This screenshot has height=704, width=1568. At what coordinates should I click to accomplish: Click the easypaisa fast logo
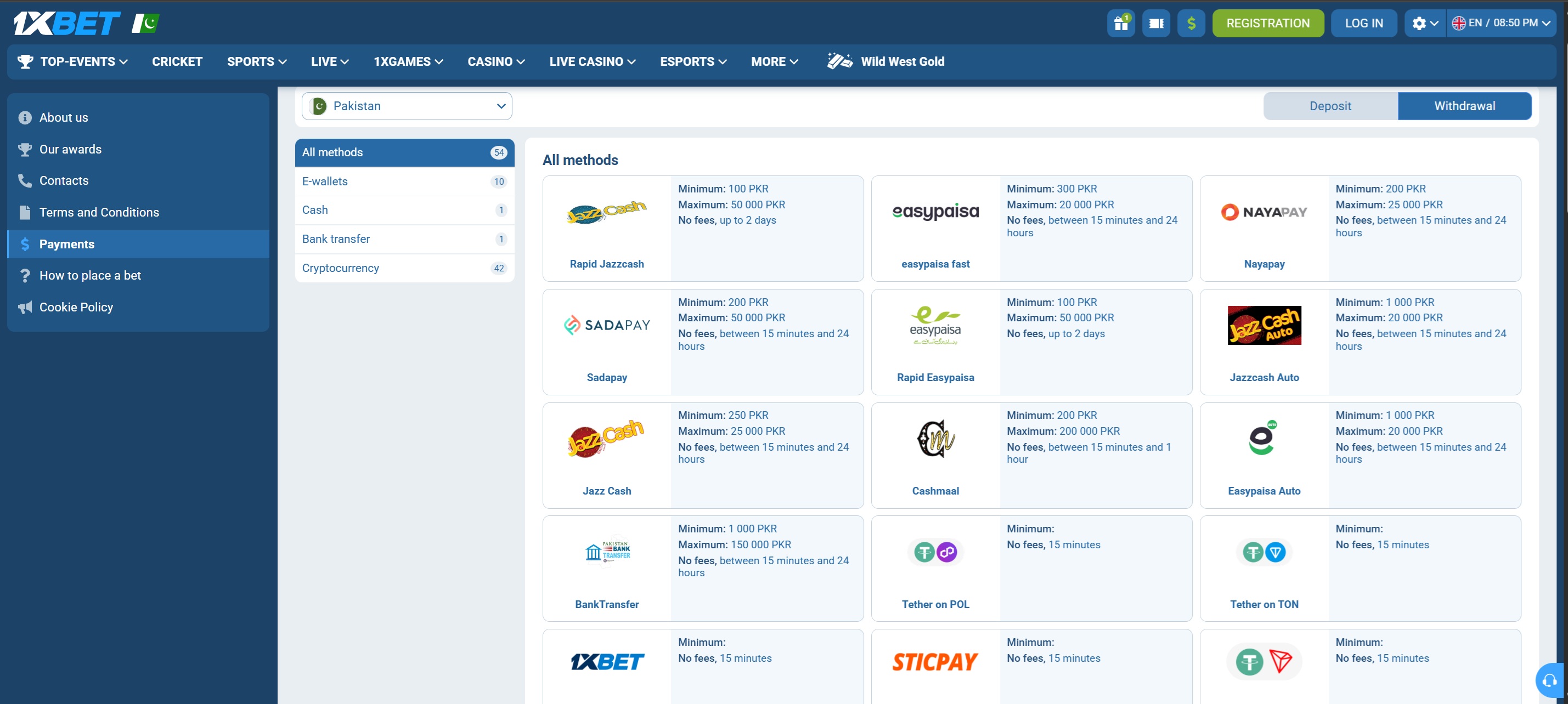click(x=935, y=212)
